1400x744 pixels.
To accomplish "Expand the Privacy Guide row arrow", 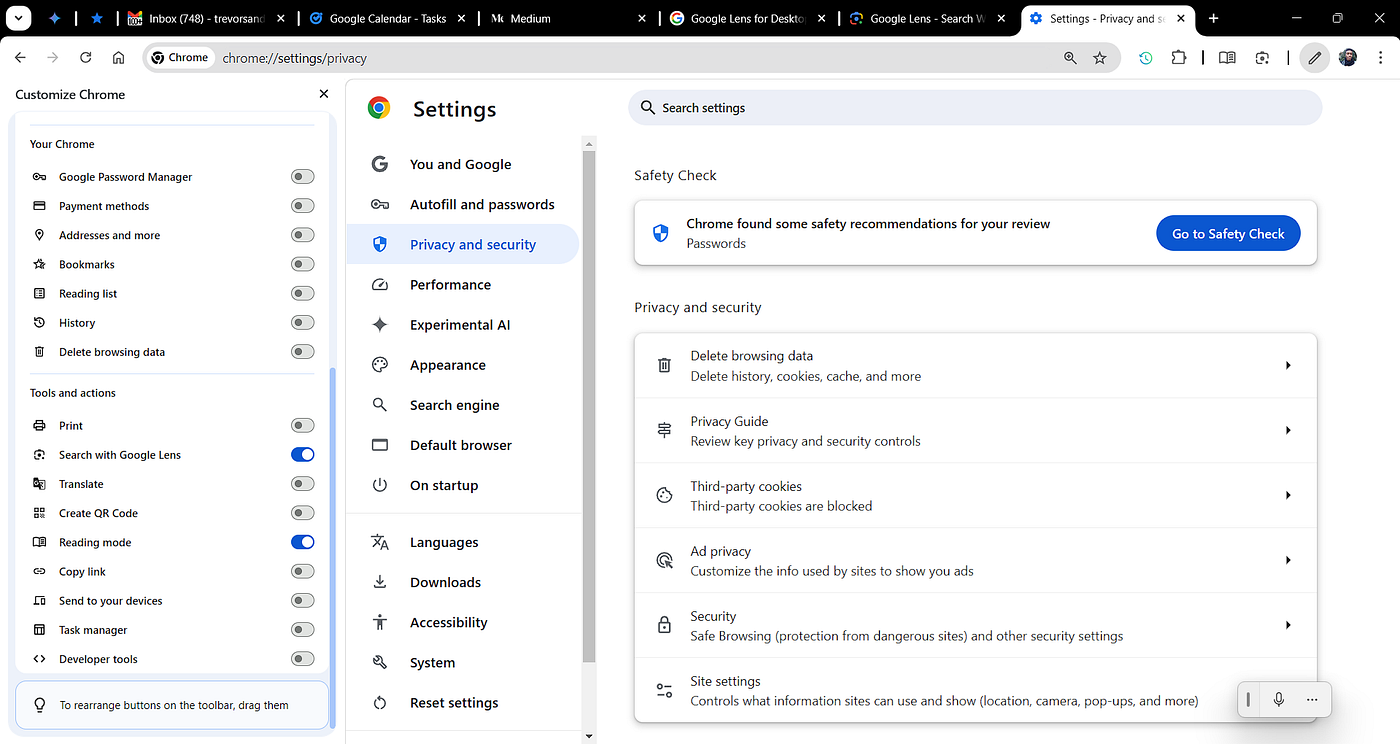I will [x=1288, y=431].
